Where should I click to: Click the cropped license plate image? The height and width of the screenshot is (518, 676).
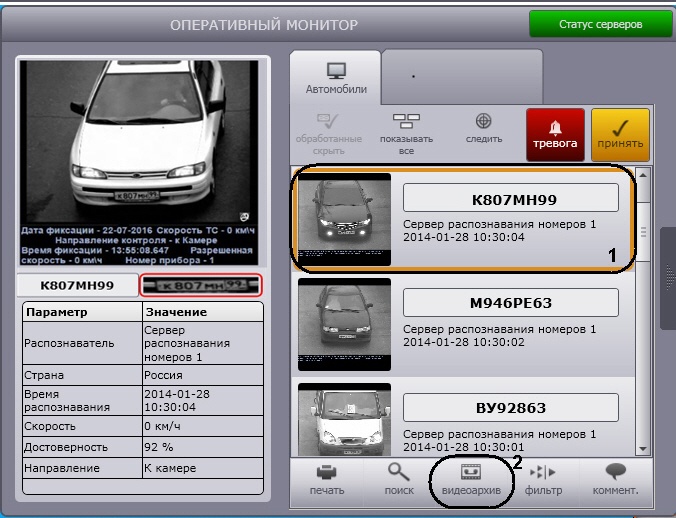pyautogui.click(x=200, y=285)
